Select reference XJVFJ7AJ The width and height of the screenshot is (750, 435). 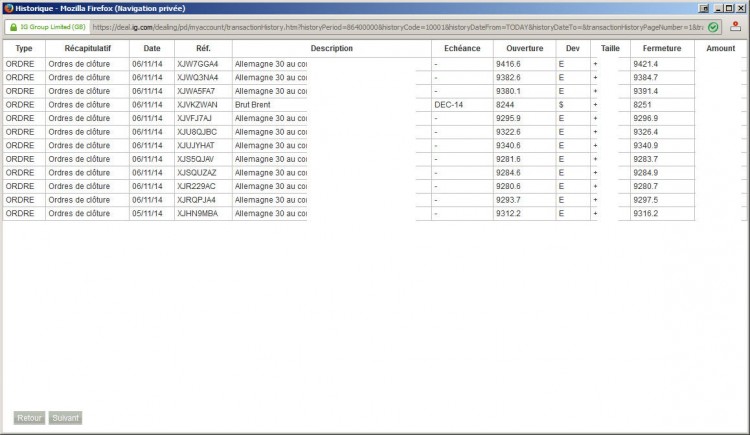pos(194,118)
